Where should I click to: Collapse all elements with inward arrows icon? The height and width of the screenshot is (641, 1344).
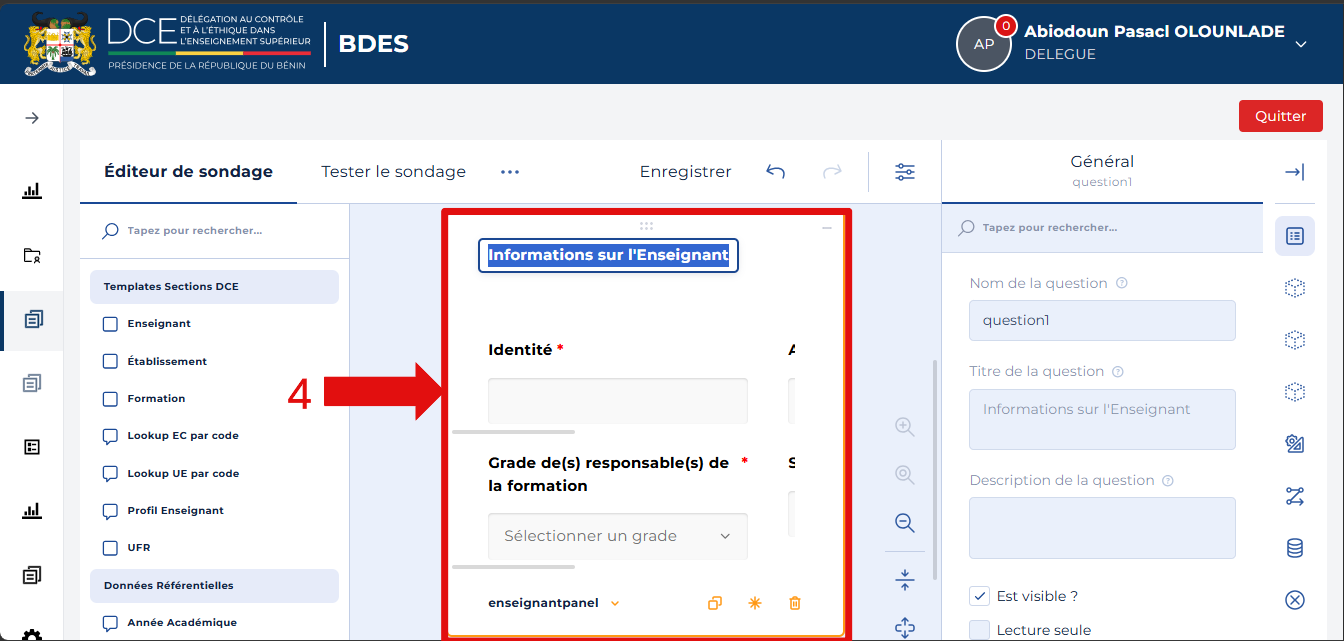905,579
